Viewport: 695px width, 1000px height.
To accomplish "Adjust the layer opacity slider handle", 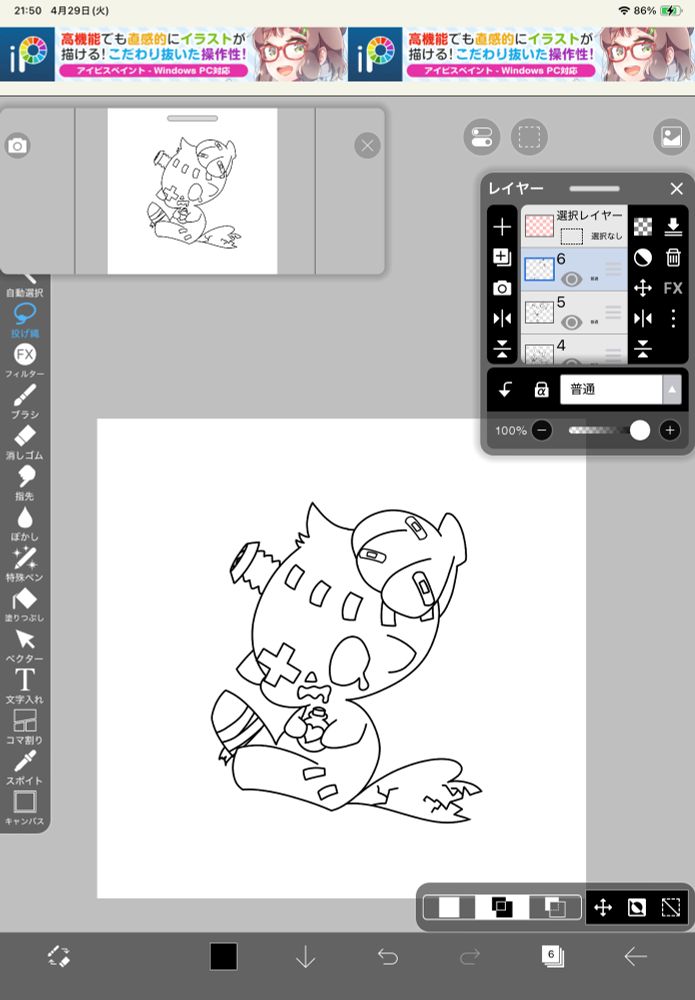I will click(x=640, y=430).
